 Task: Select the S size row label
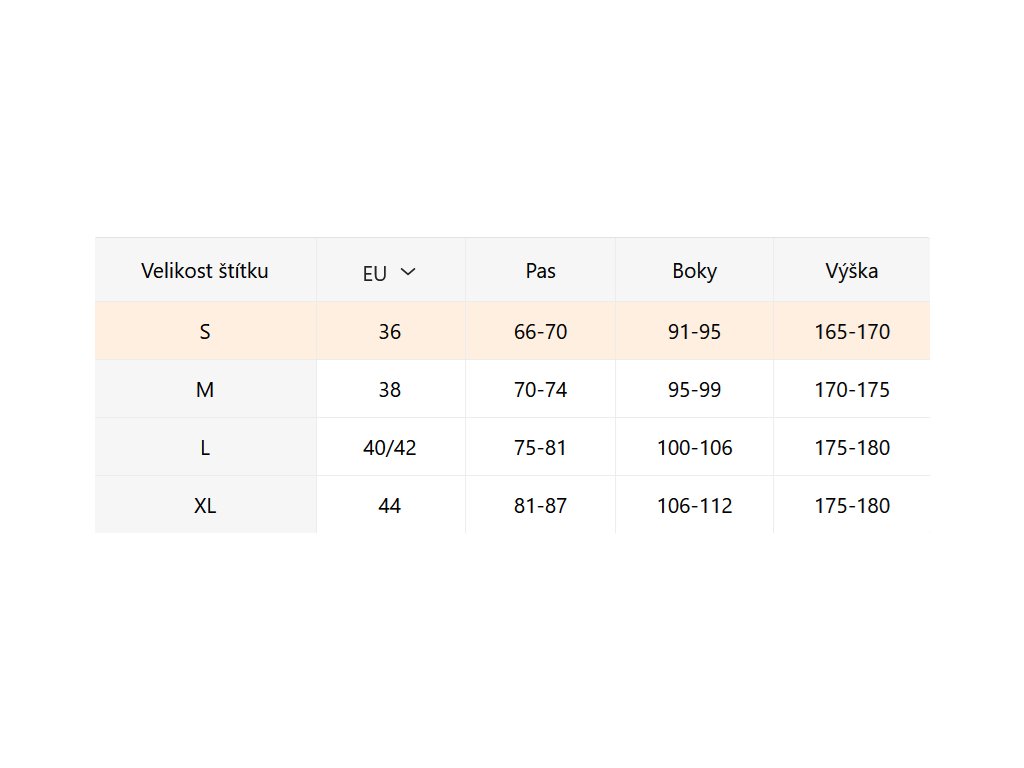tap(205, 332)
